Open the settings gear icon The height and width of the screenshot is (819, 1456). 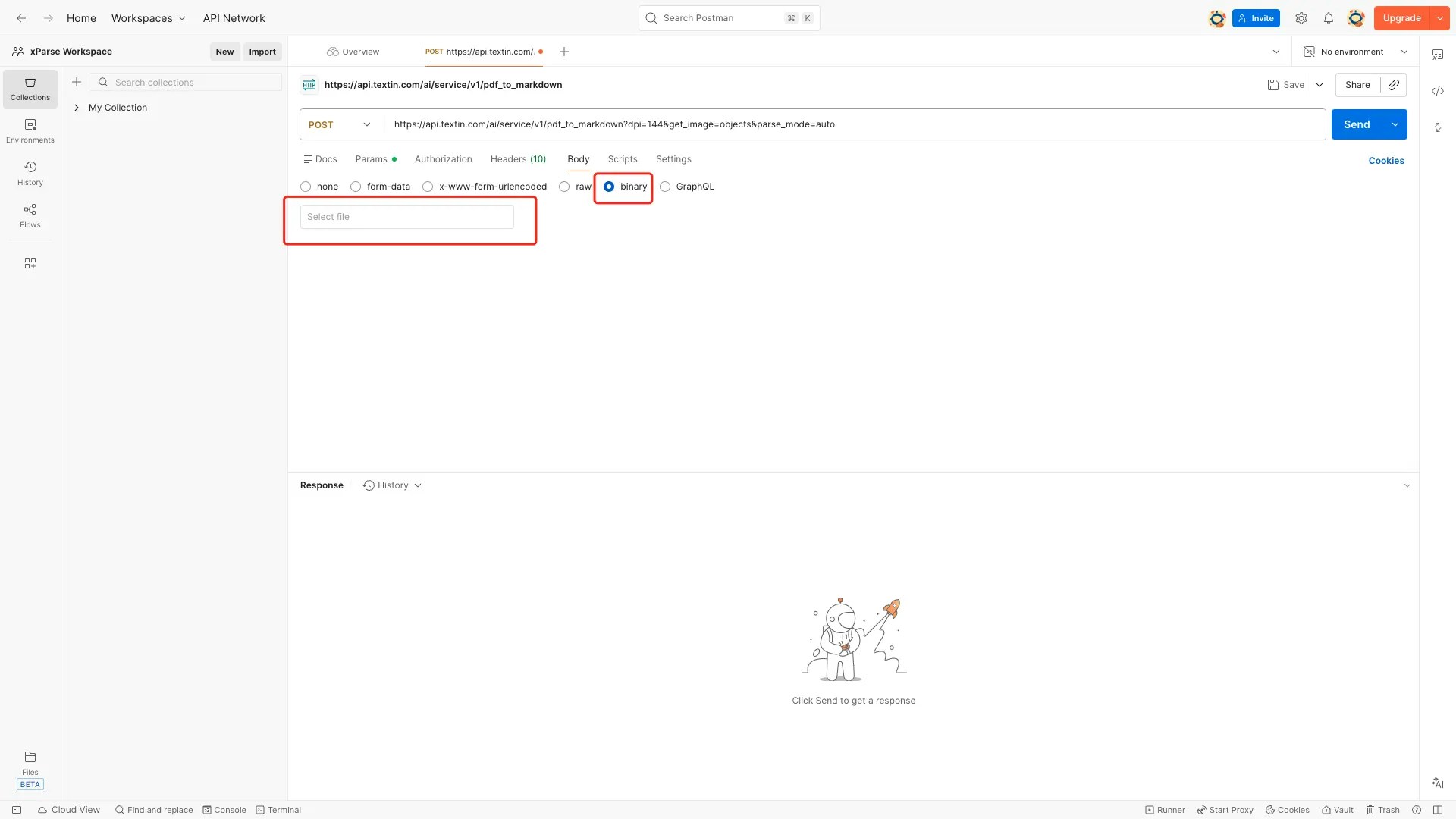(1301, 18)
